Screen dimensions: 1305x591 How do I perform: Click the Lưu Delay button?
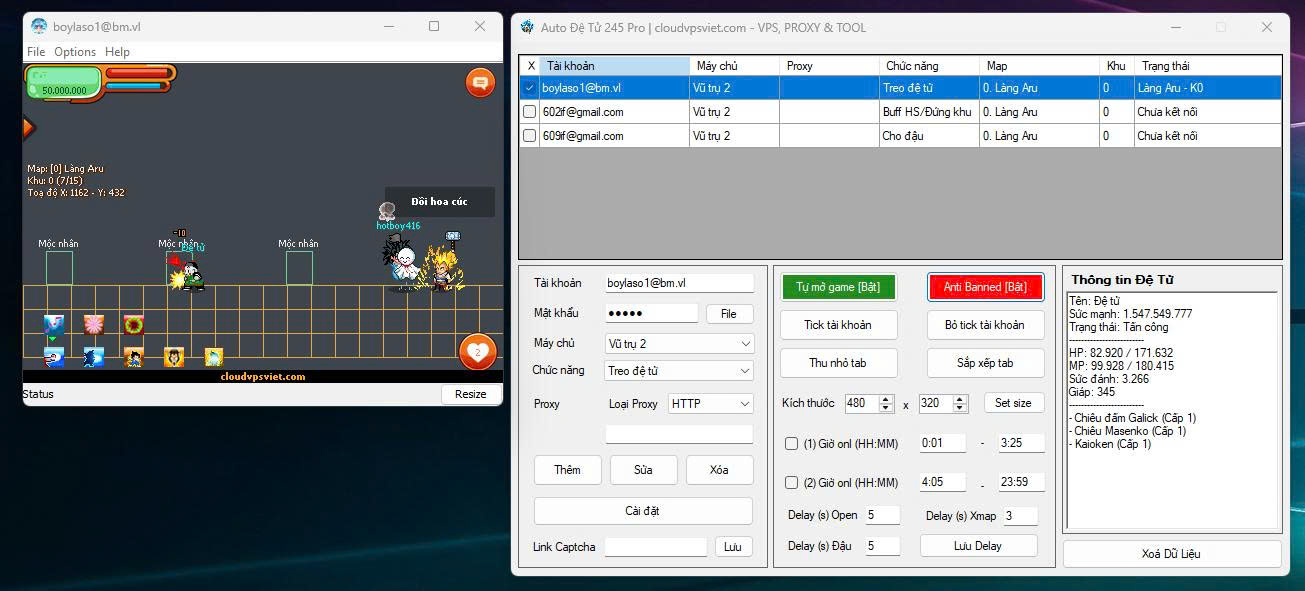978,546
